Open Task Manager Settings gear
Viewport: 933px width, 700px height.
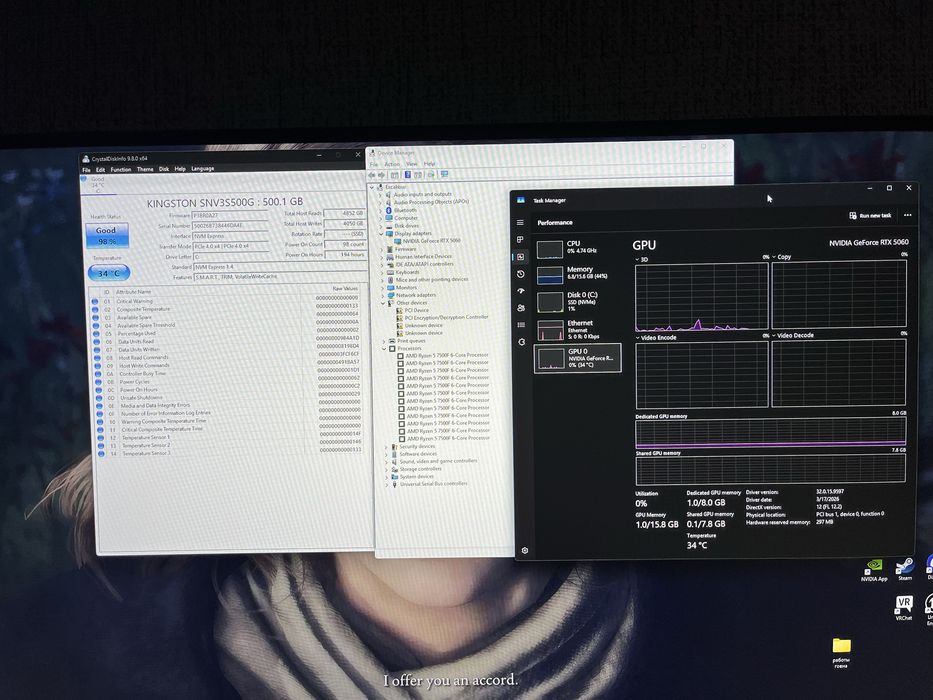pyautogui.click(x=525, y=551)
